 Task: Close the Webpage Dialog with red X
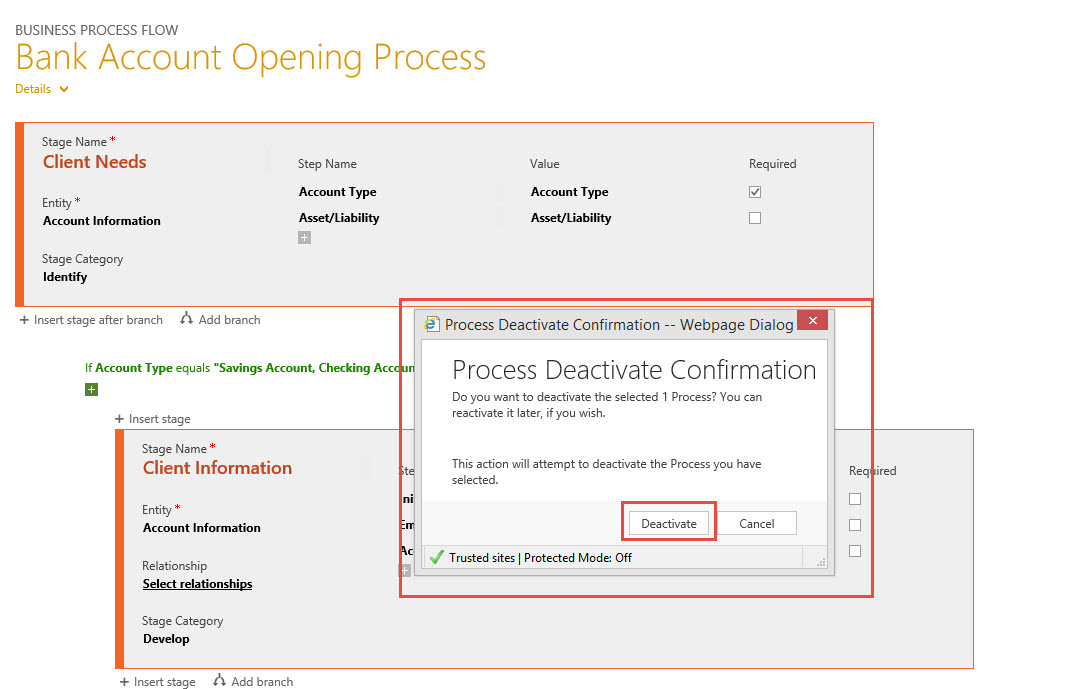[812, 321]
